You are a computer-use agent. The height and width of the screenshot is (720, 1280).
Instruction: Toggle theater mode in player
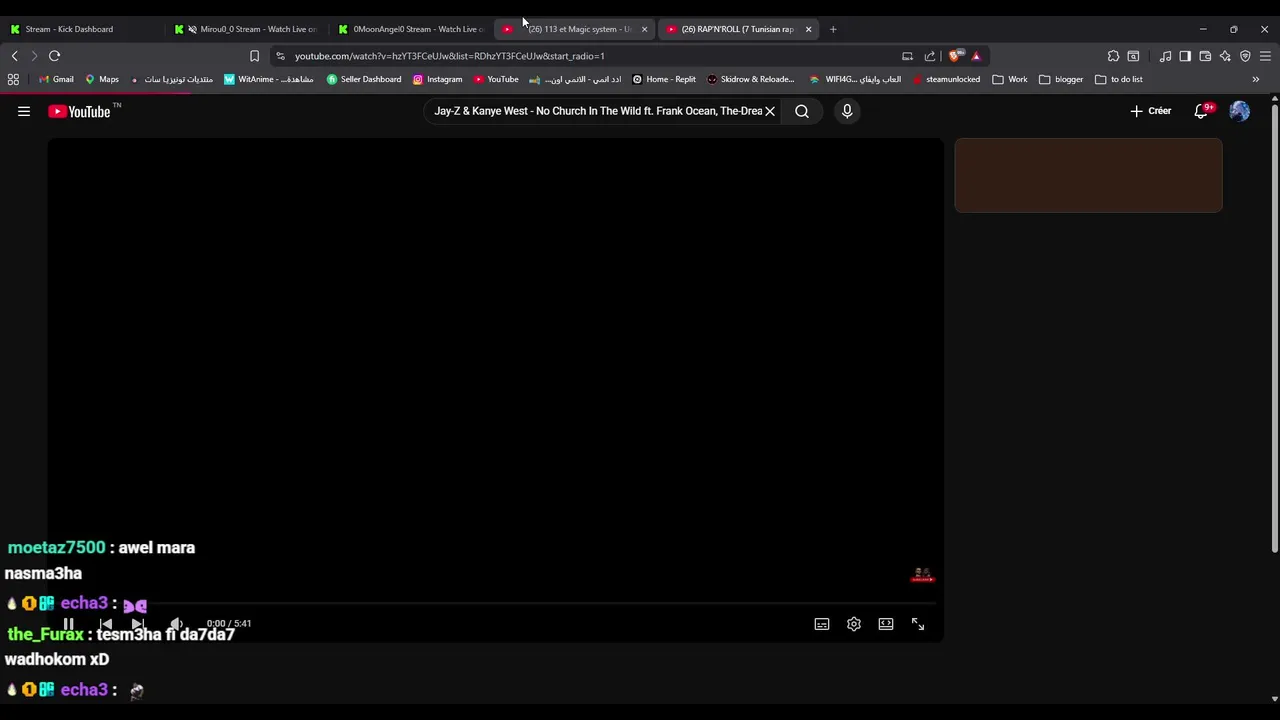(x=886, y=624)
